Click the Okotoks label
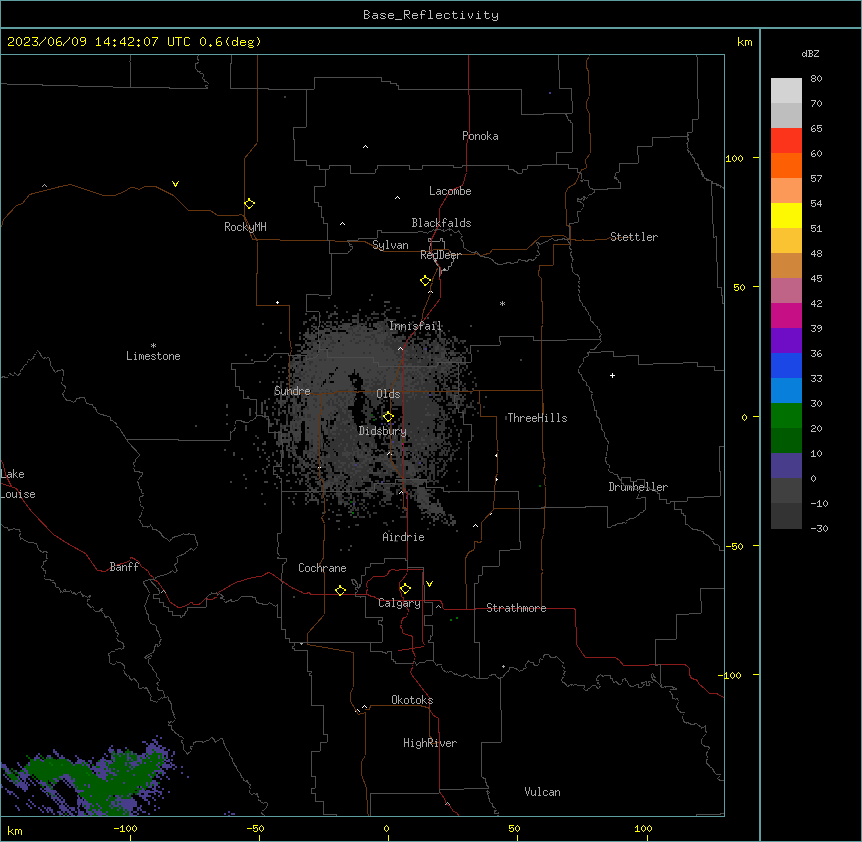 [412, 700]
